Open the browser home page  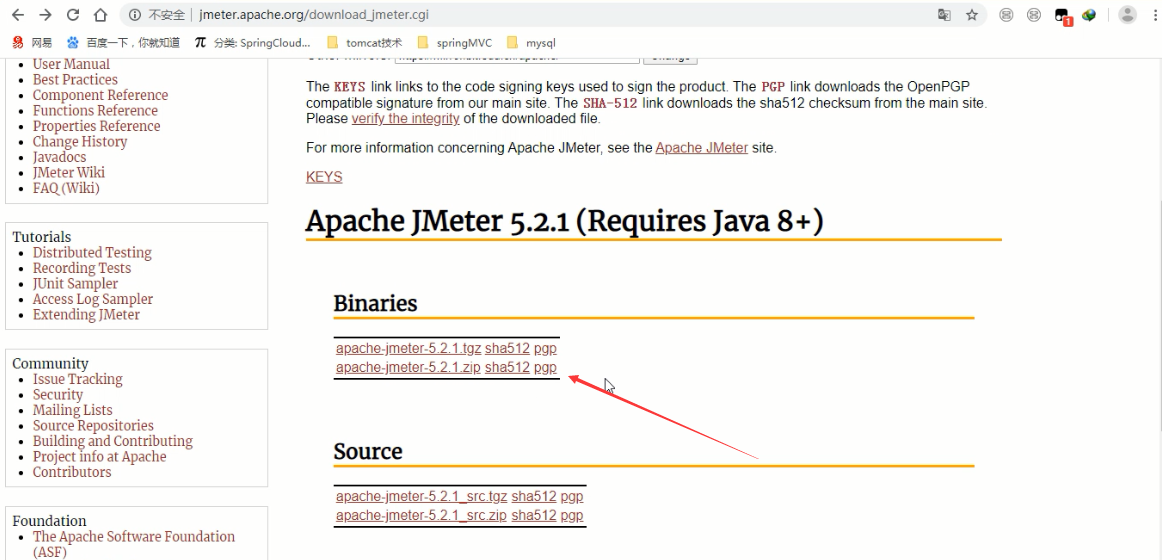(101, 15)
